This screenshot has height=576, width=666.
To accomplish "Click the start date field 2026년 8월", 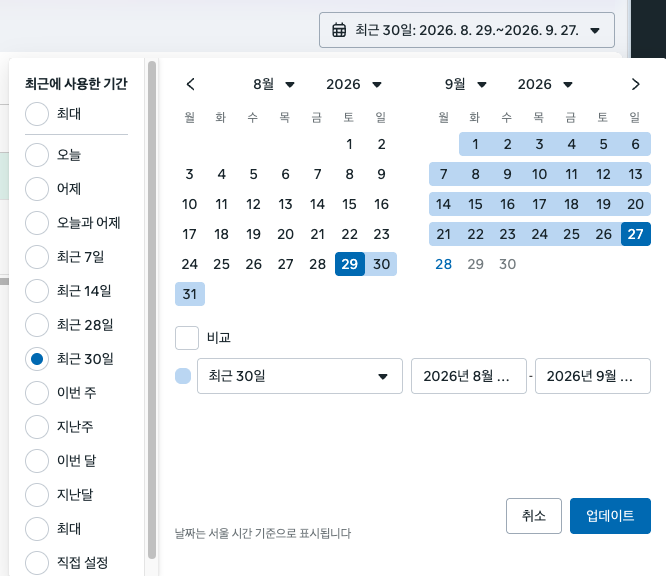I will point(468,376).
